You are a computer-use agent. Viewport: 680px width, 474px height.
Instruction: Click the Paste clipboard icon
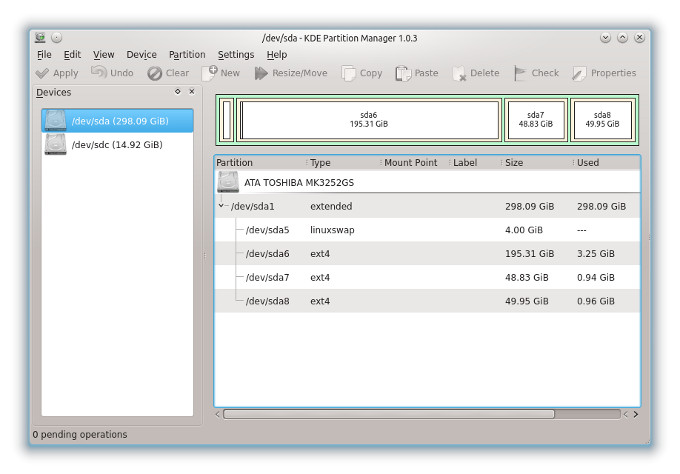pos(403,73)
